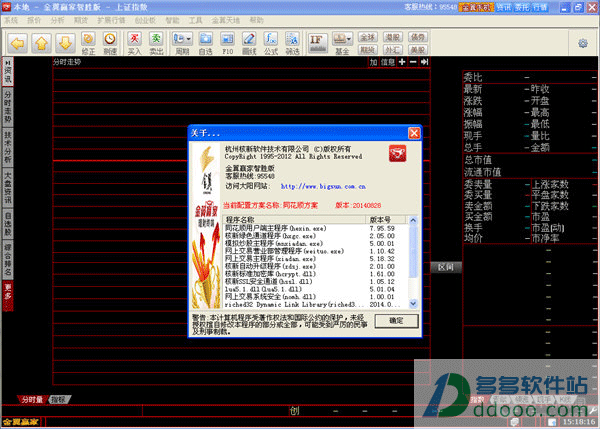Click the 程序名称 column header
This screenshot has height=429, width=600.
click(x=294, y=220)
